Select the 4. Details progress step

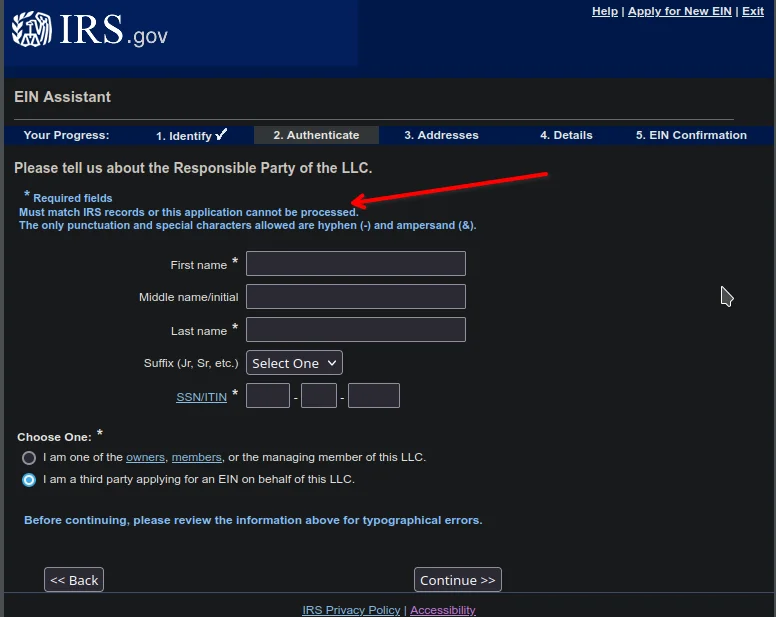tap(566, 135)
